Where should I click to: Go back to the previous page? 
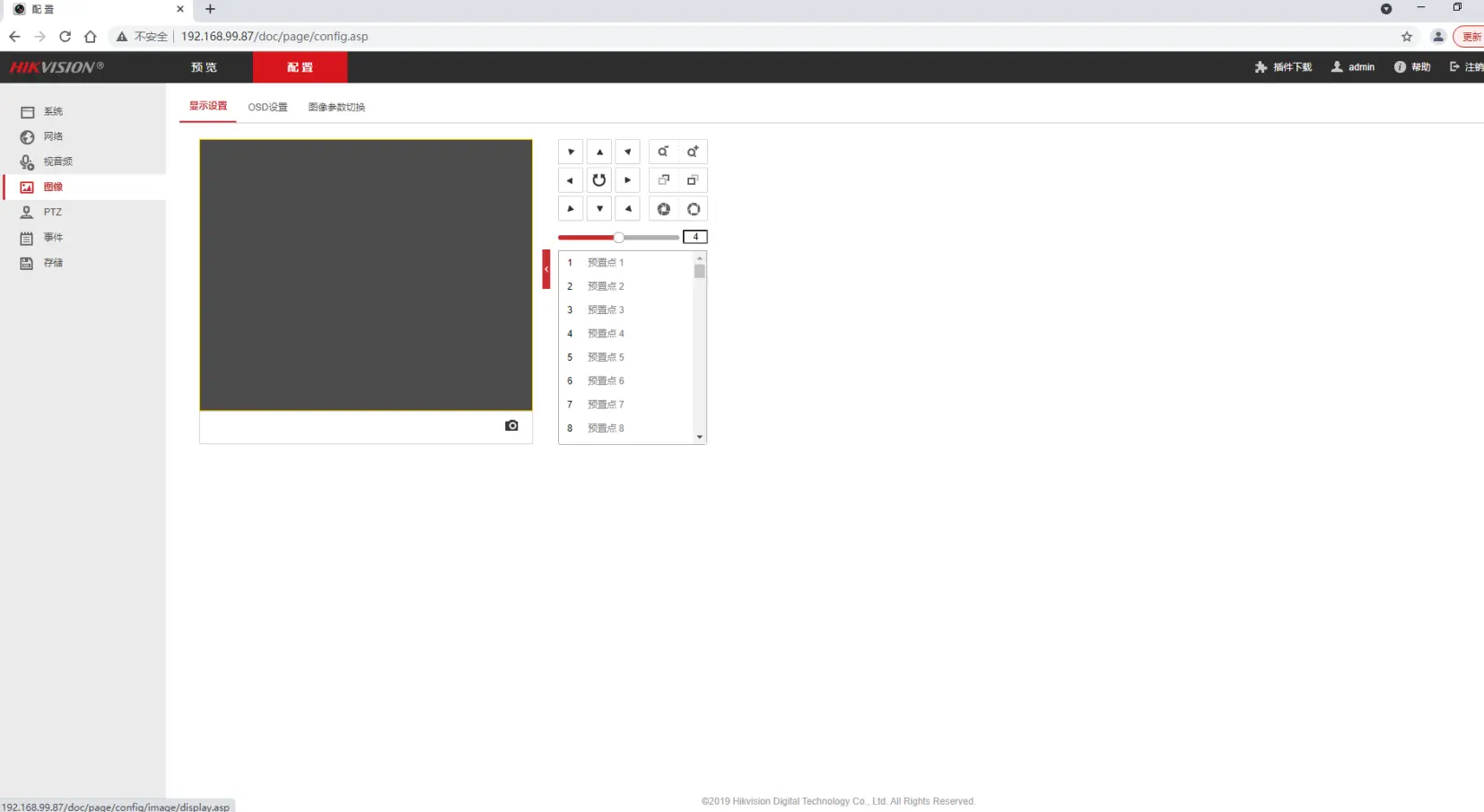point(14,37)
